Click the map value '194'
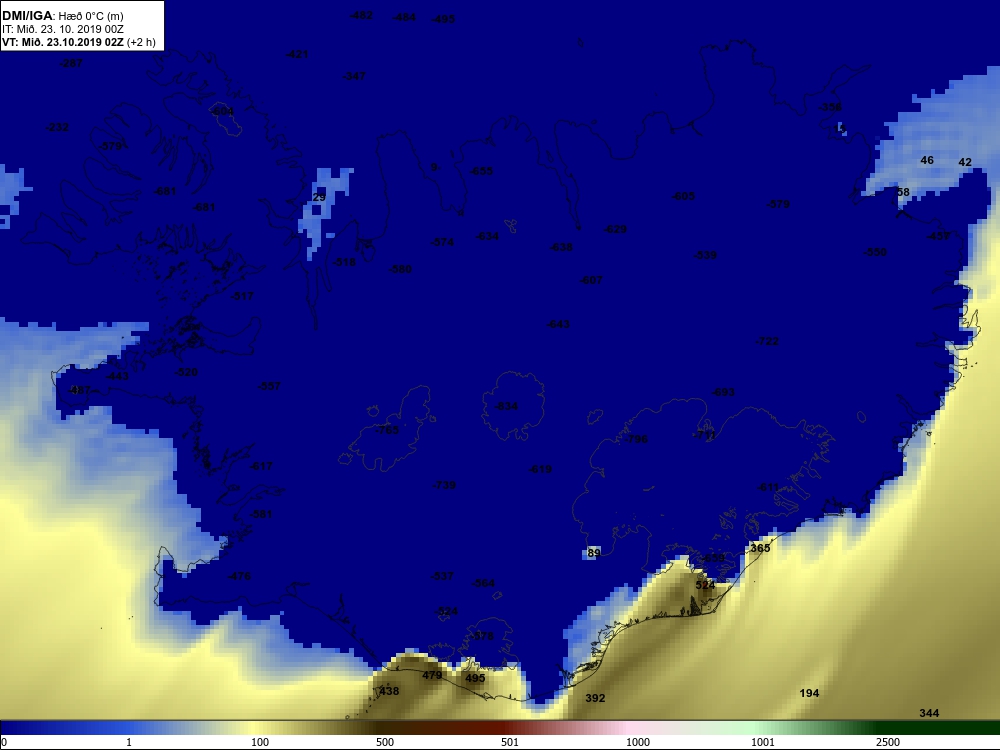1000x750 pixels. pyautogui.click(x=809, y=693)
